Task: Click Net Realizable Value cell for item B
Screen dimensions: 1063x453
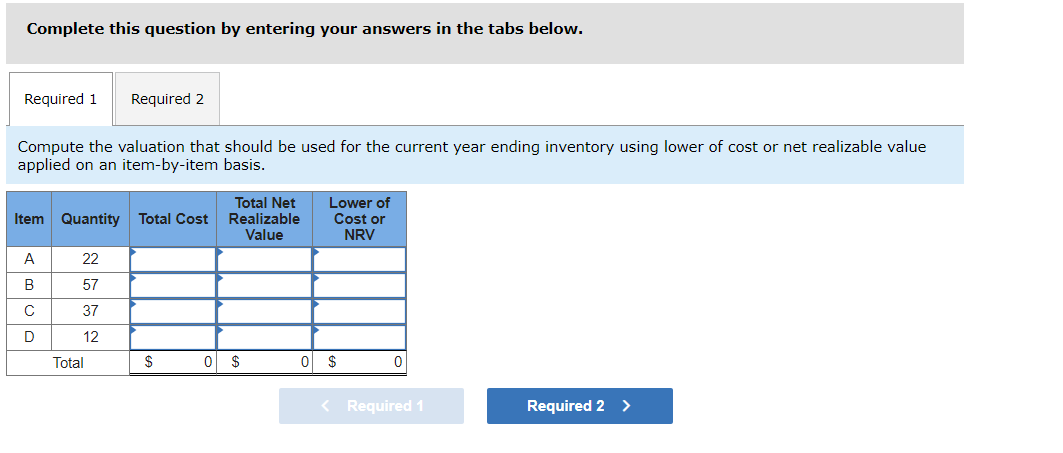Action: [264, 285]
